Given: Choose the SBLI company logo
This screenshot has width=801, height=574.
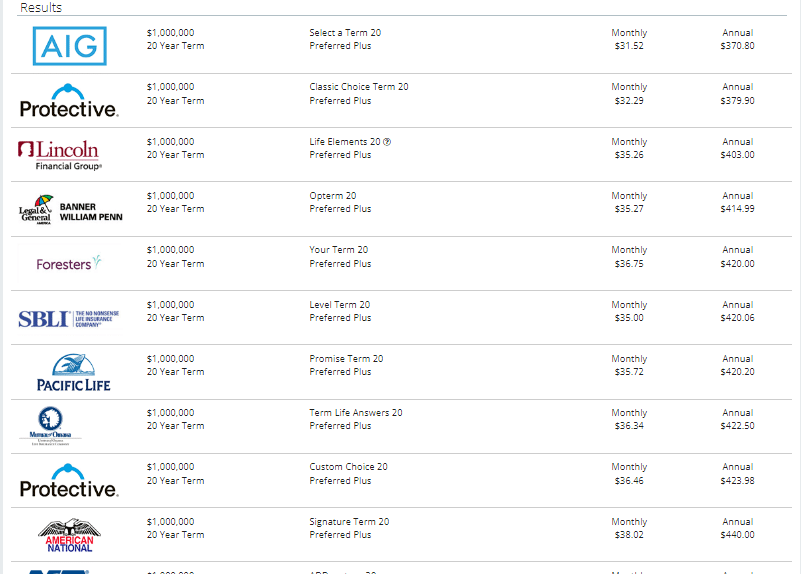Looking at the screenshot, I should [x=68, y=319].
